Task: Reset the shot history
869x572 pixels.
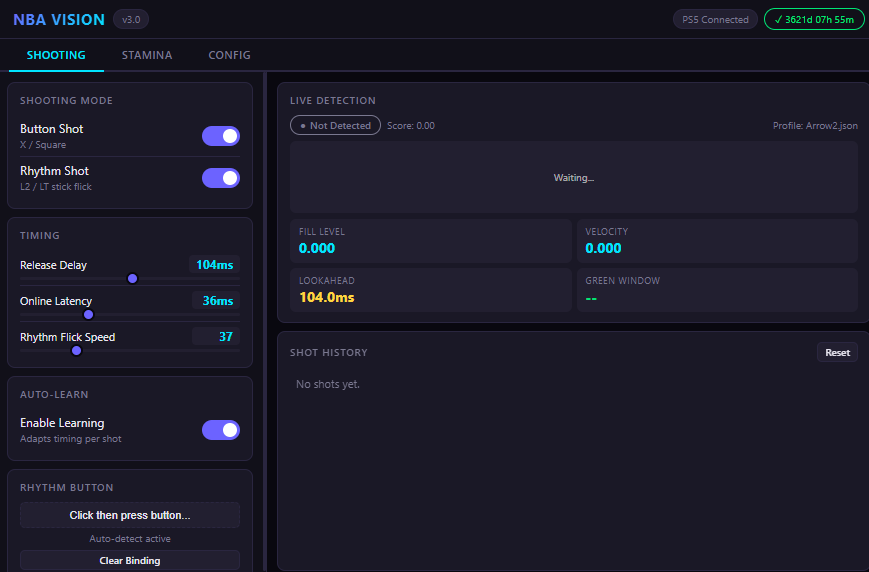Action: coord(837,353)
